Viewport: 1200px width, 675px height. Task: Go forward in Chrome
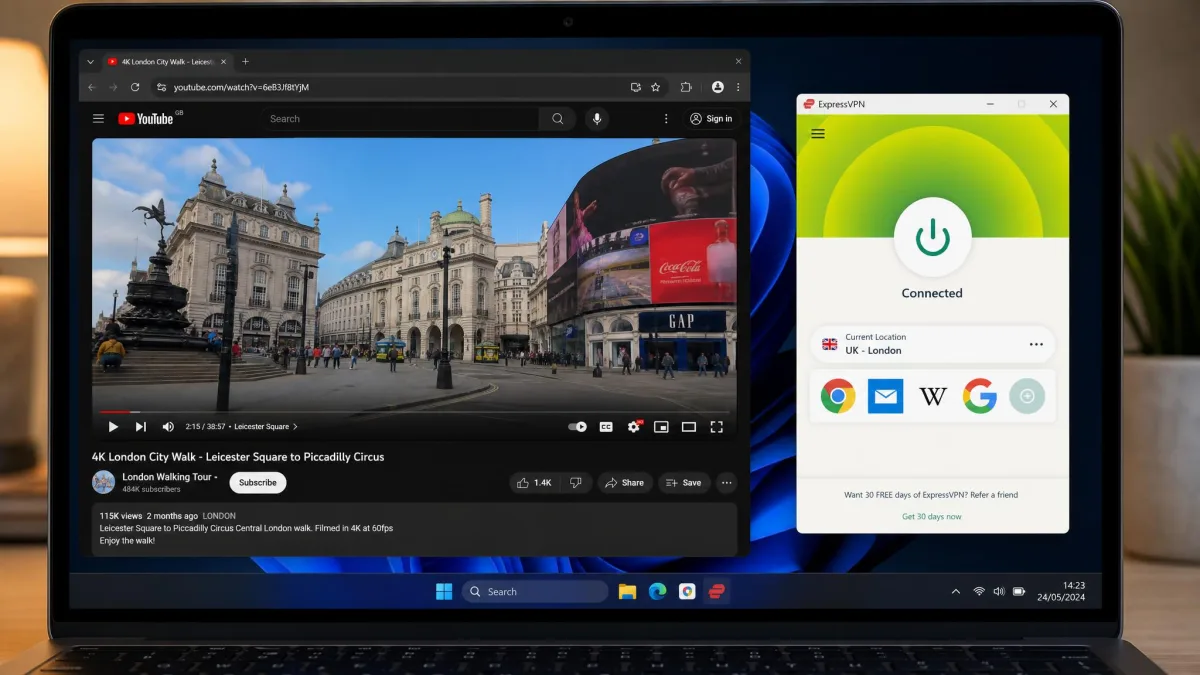[113, 87]
